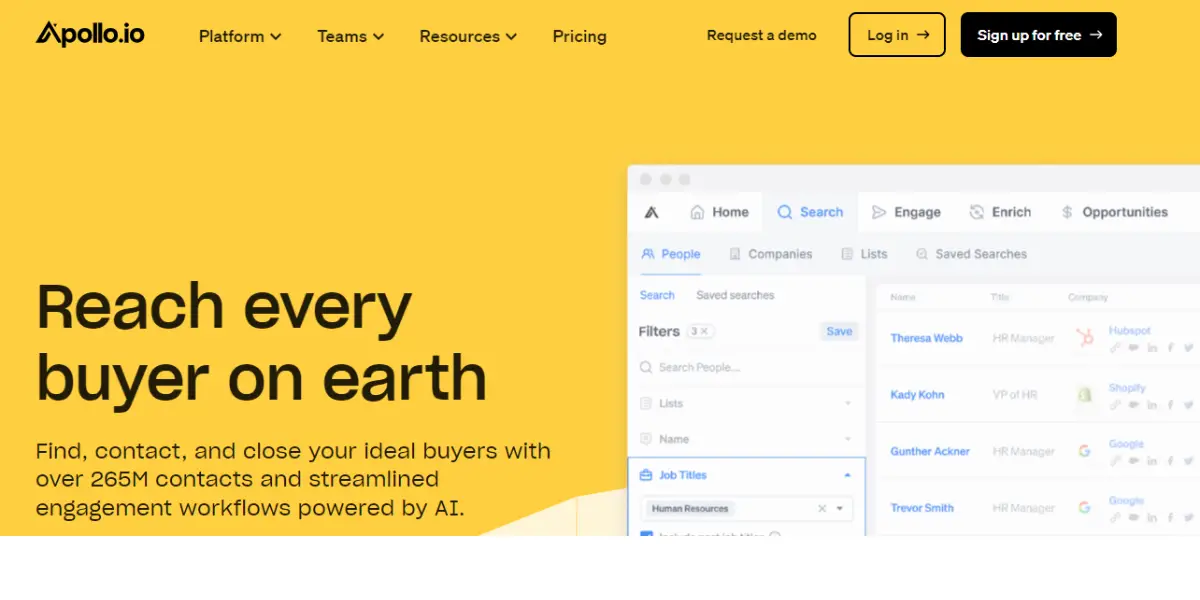Open Gunther Ackner's contact name link
Image resolution: width=1200 pixels, height=600 pixels.
point(930,451)
